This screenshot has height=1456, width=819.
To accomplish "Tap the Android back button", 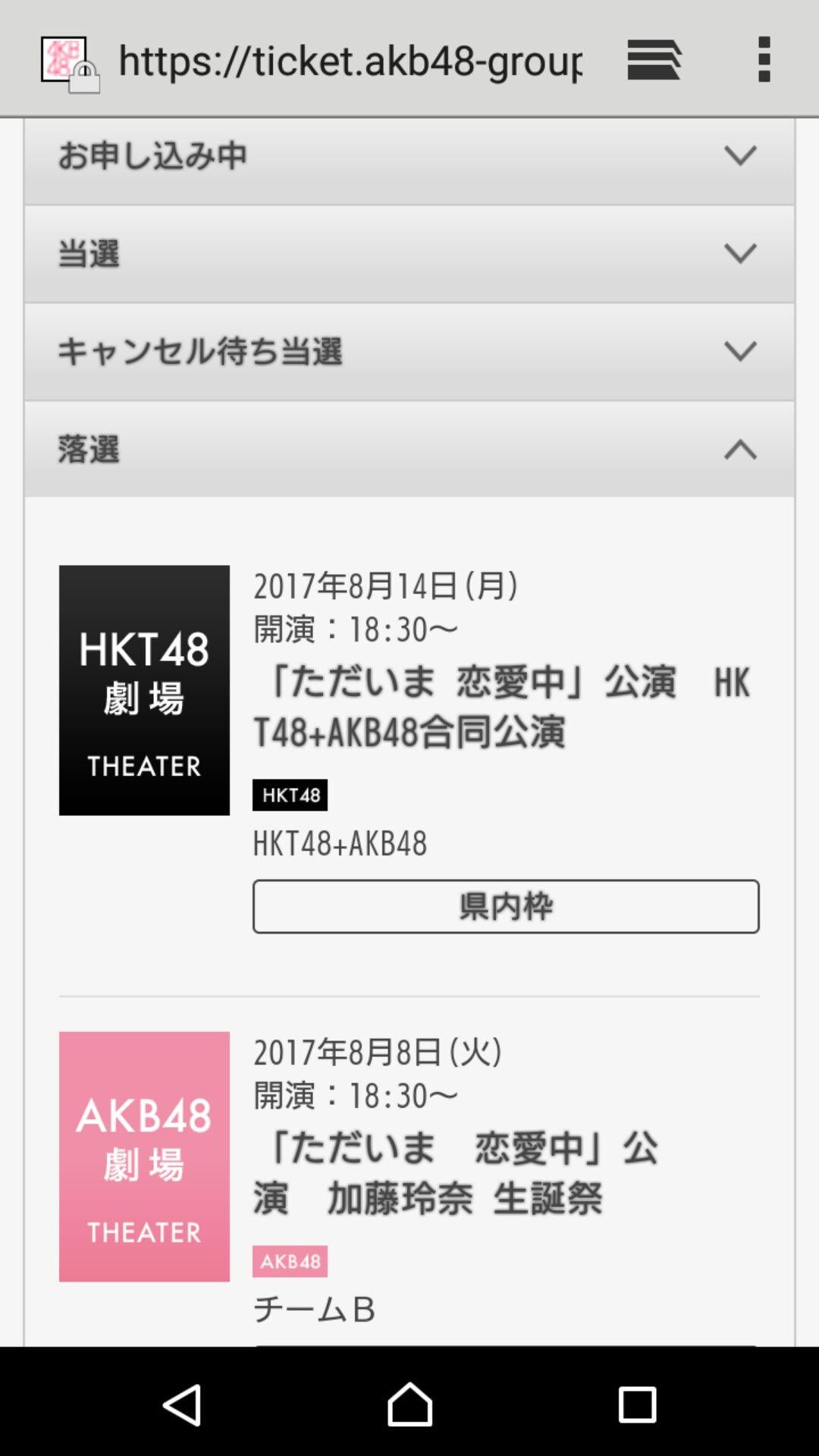I will 182,1404.
